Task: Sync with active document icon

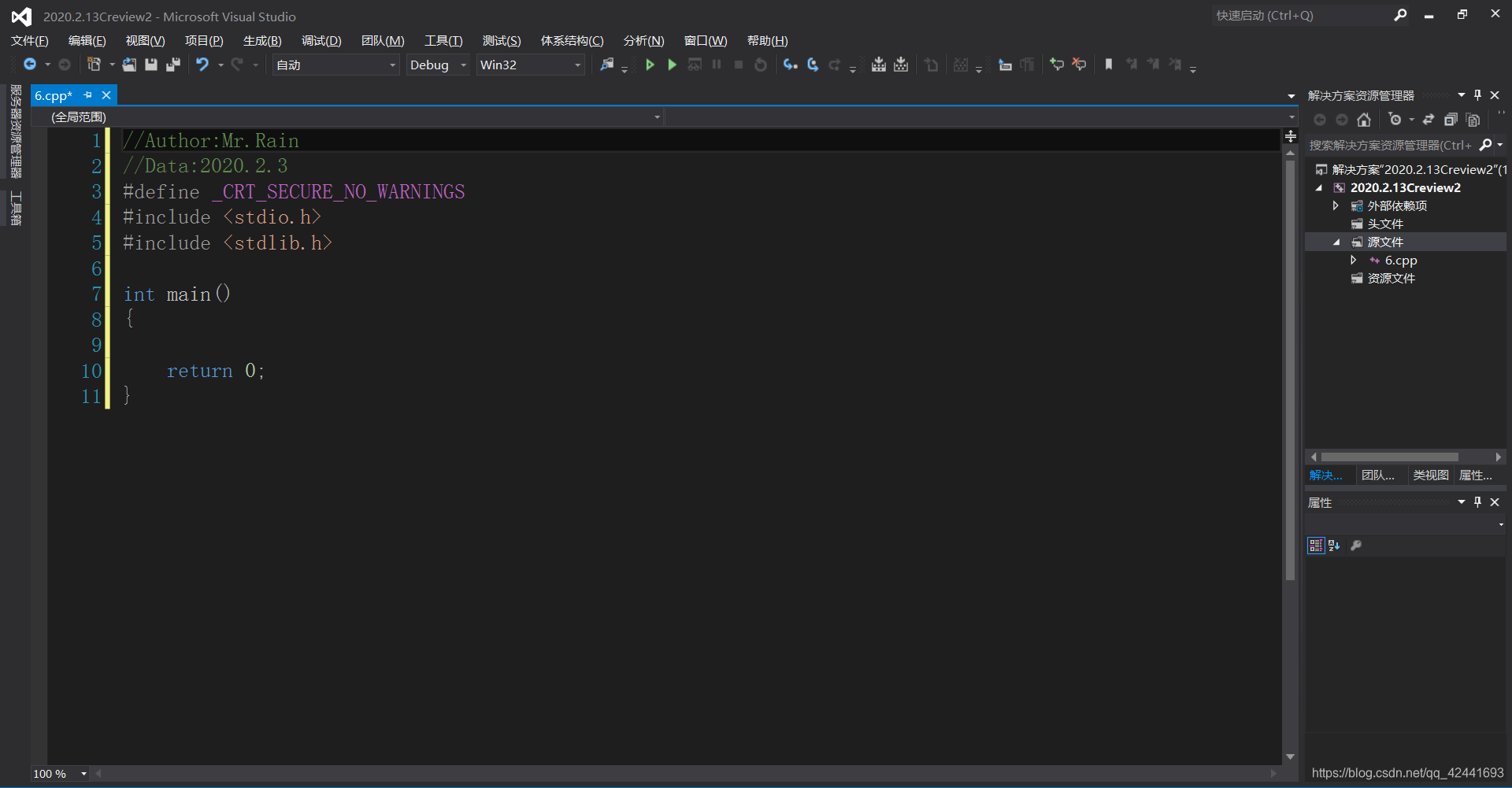Action: coord(1429,120)
